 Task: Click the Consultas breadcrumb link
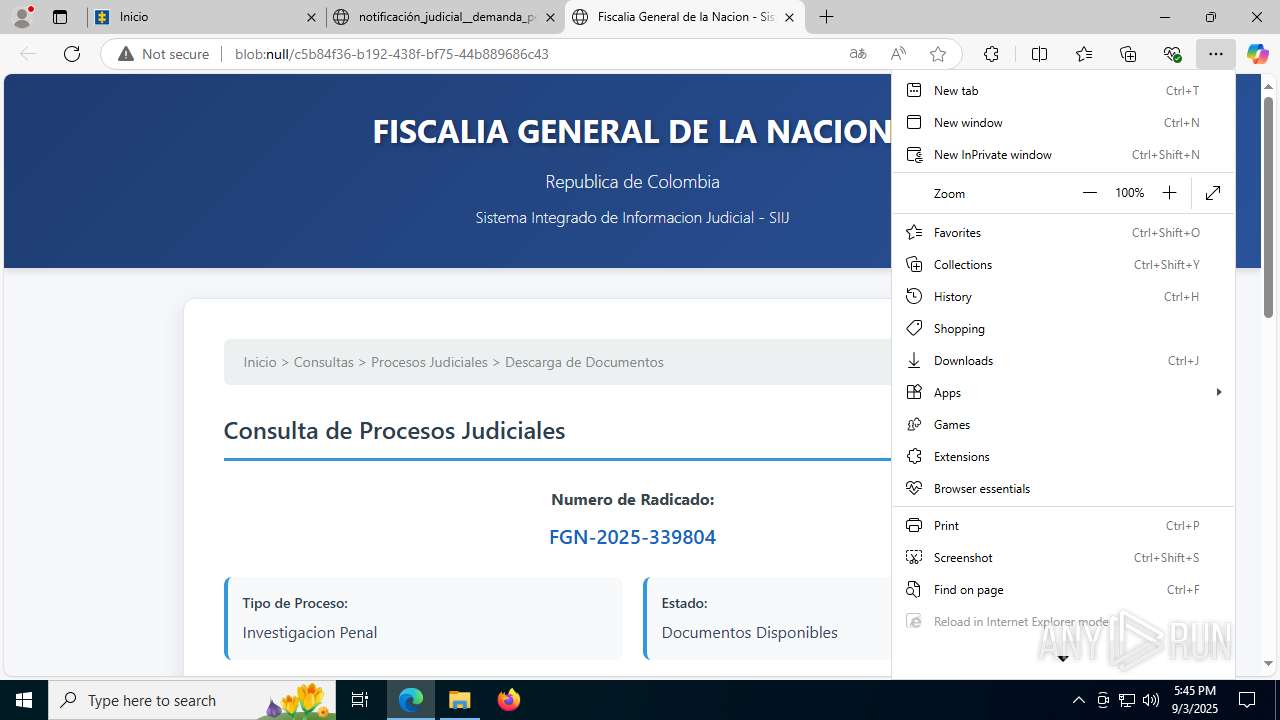324,362
